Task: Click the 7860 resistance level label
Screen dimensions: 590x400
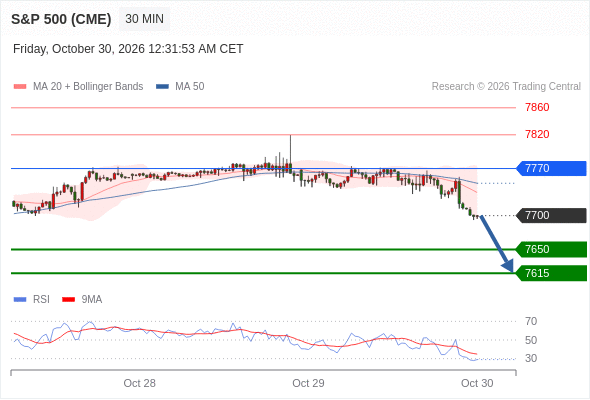Action: 537,108
